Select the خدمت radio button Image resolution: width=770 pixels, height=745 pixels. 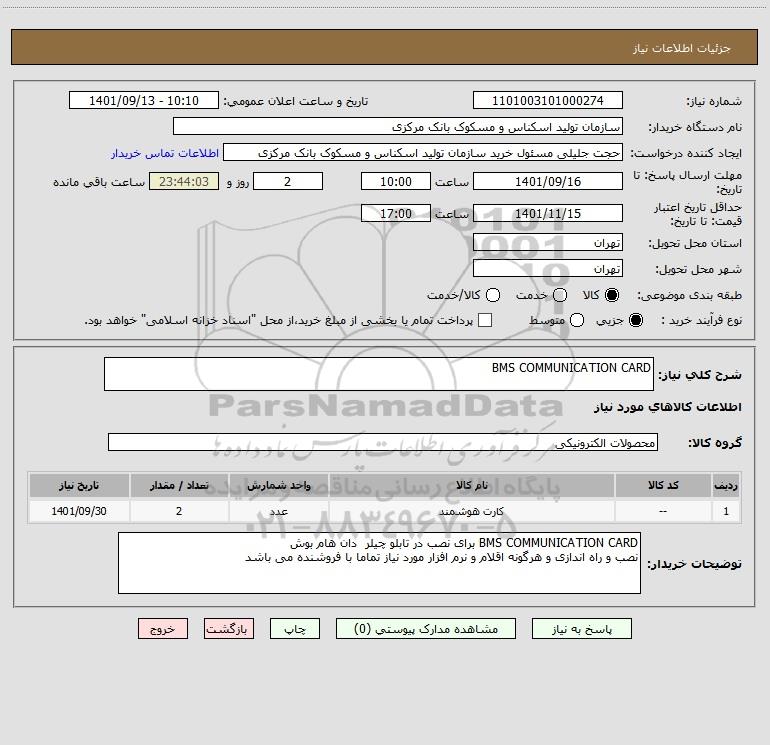tap(560, 295)
